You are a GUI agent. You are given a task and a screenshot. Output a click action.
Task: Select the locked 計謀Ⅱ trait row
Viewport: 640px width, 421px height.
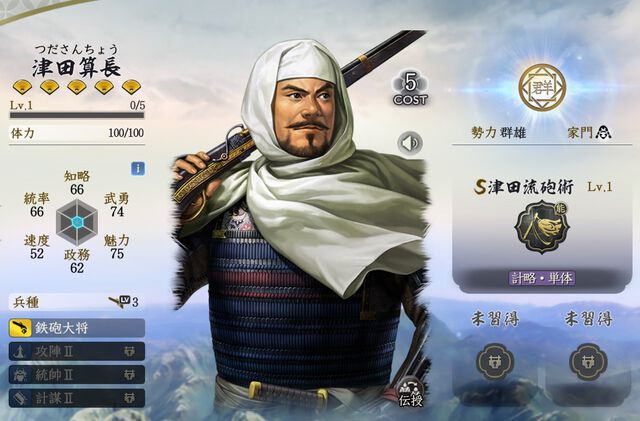pyautogui.click(x=77, y=398)
